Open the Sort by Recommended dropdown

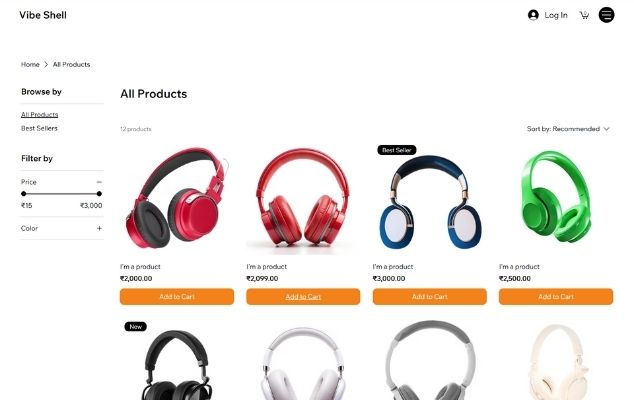tap(568, 129)
